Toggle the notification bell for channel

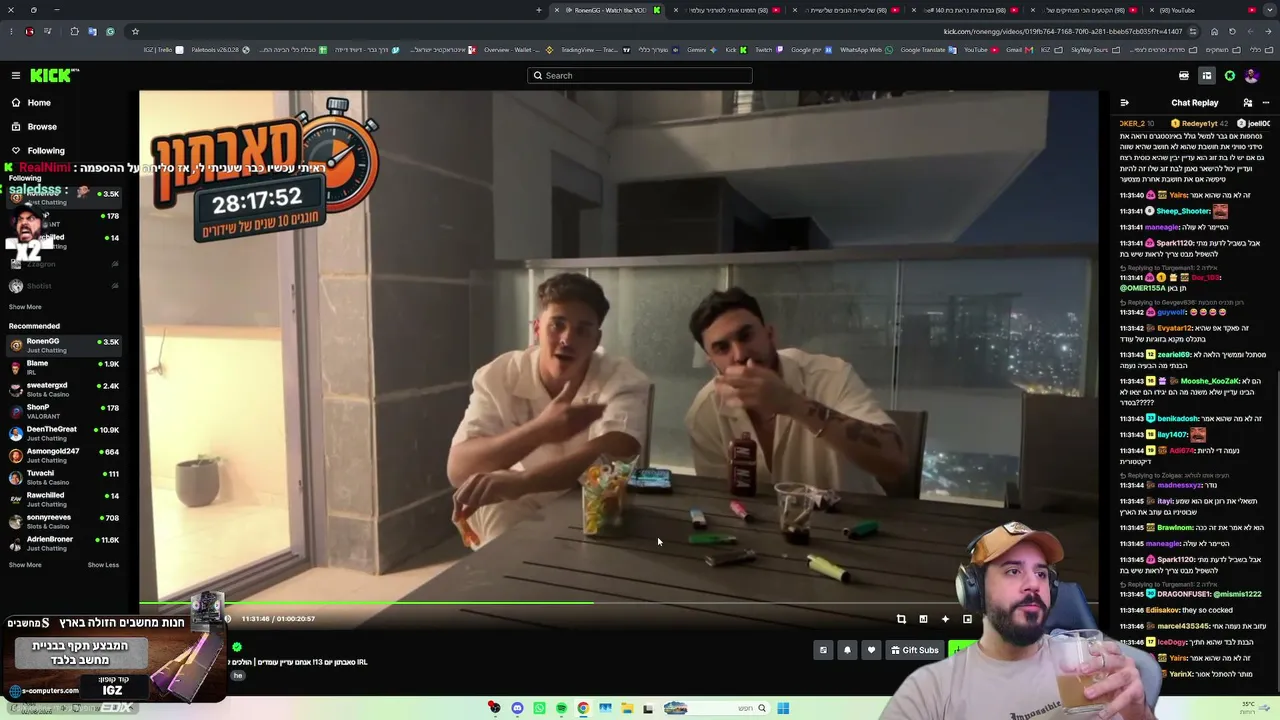847,650
